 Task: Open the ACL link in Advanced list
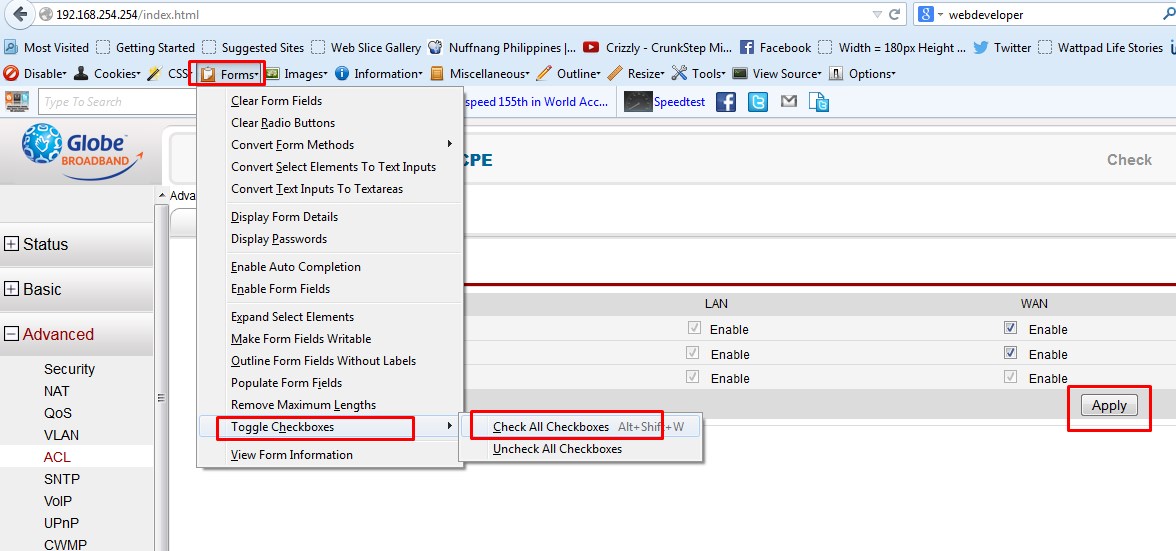coord(57,457)
